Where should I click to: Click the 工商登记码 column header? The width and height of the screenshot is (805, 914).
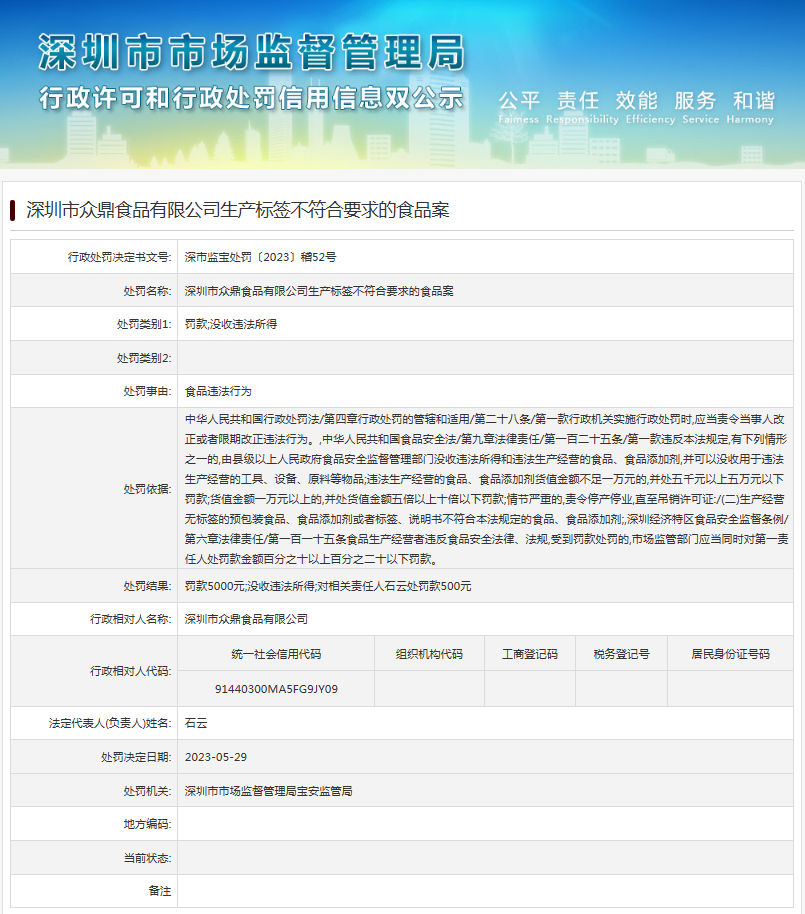tap(530, 654)
